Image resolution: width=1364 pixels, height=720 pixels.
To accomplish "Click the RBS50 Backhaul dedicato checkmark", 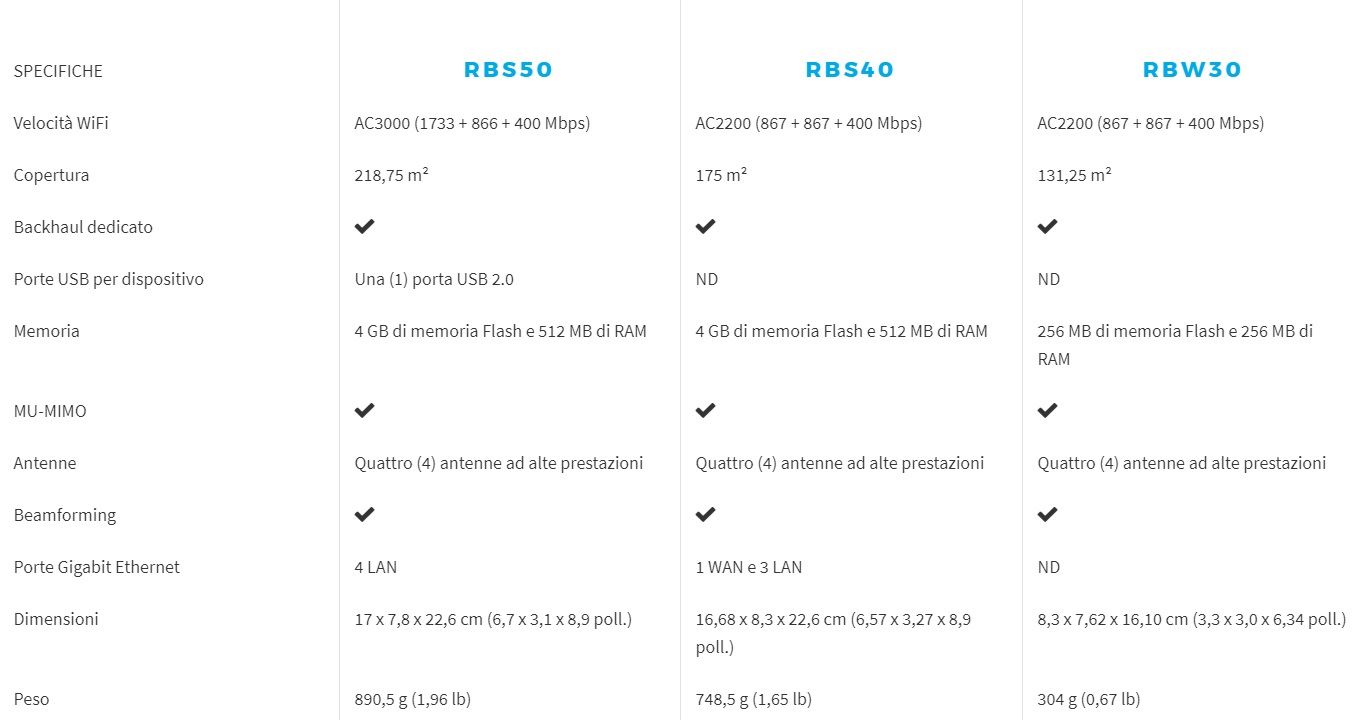I will 365,227.
